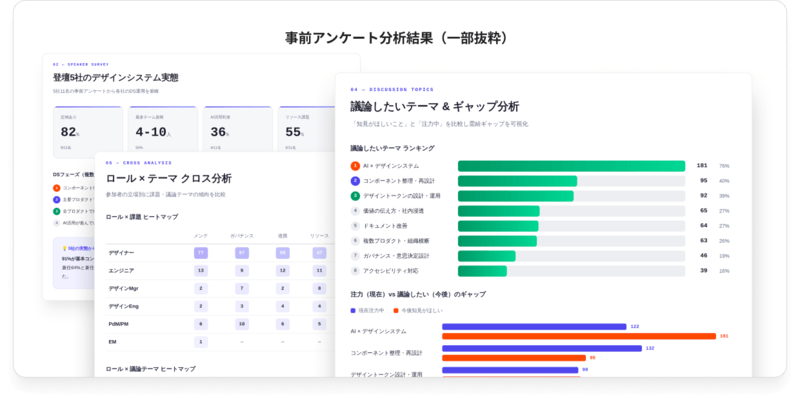This screenshot has width=800, height=404.
Task: Click the orange 今後知見がほしい legend square
Action: [396, 311]
